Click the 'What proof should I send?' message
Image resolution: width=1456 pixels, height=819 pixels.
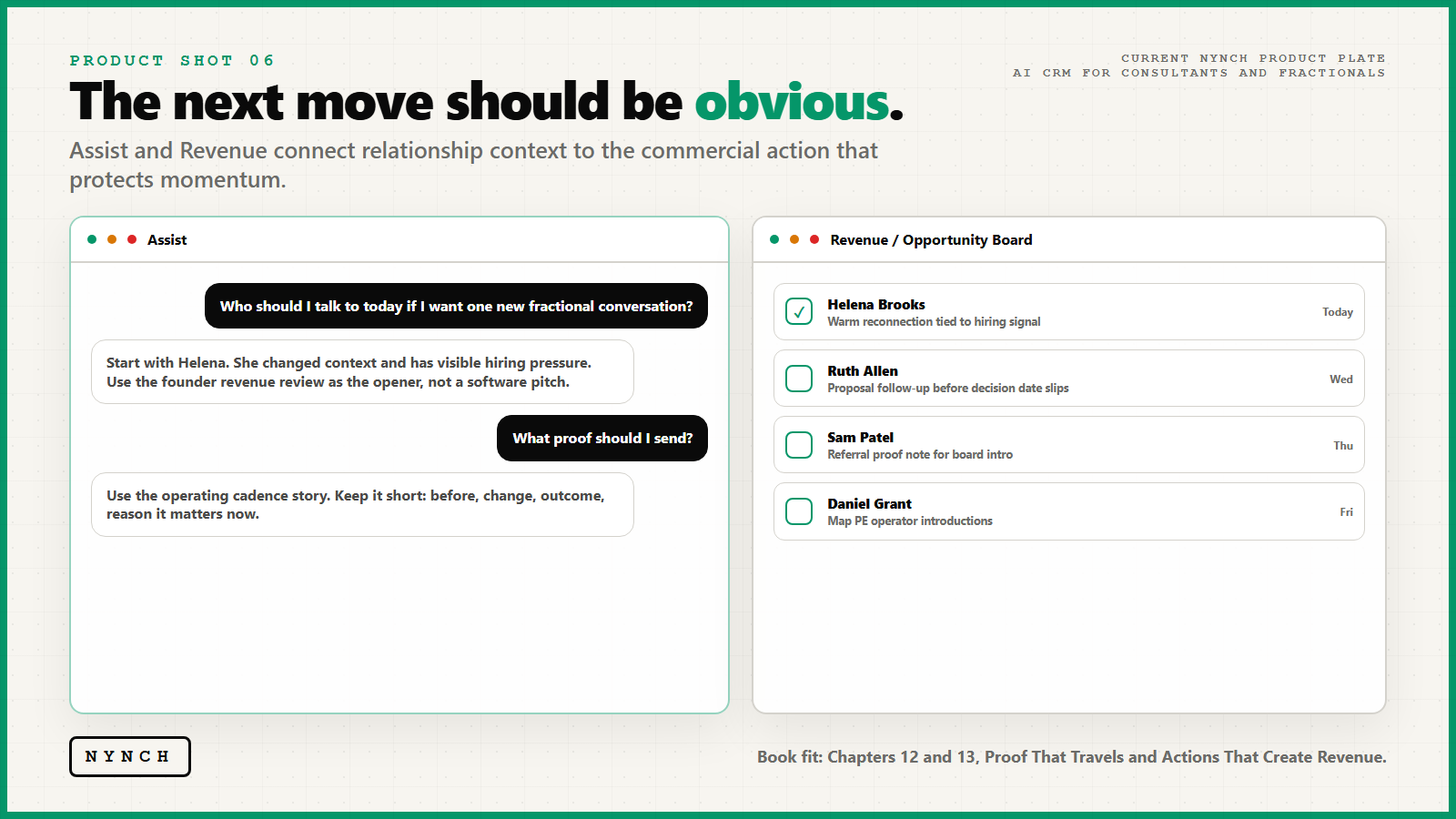(x=602, y=439)
